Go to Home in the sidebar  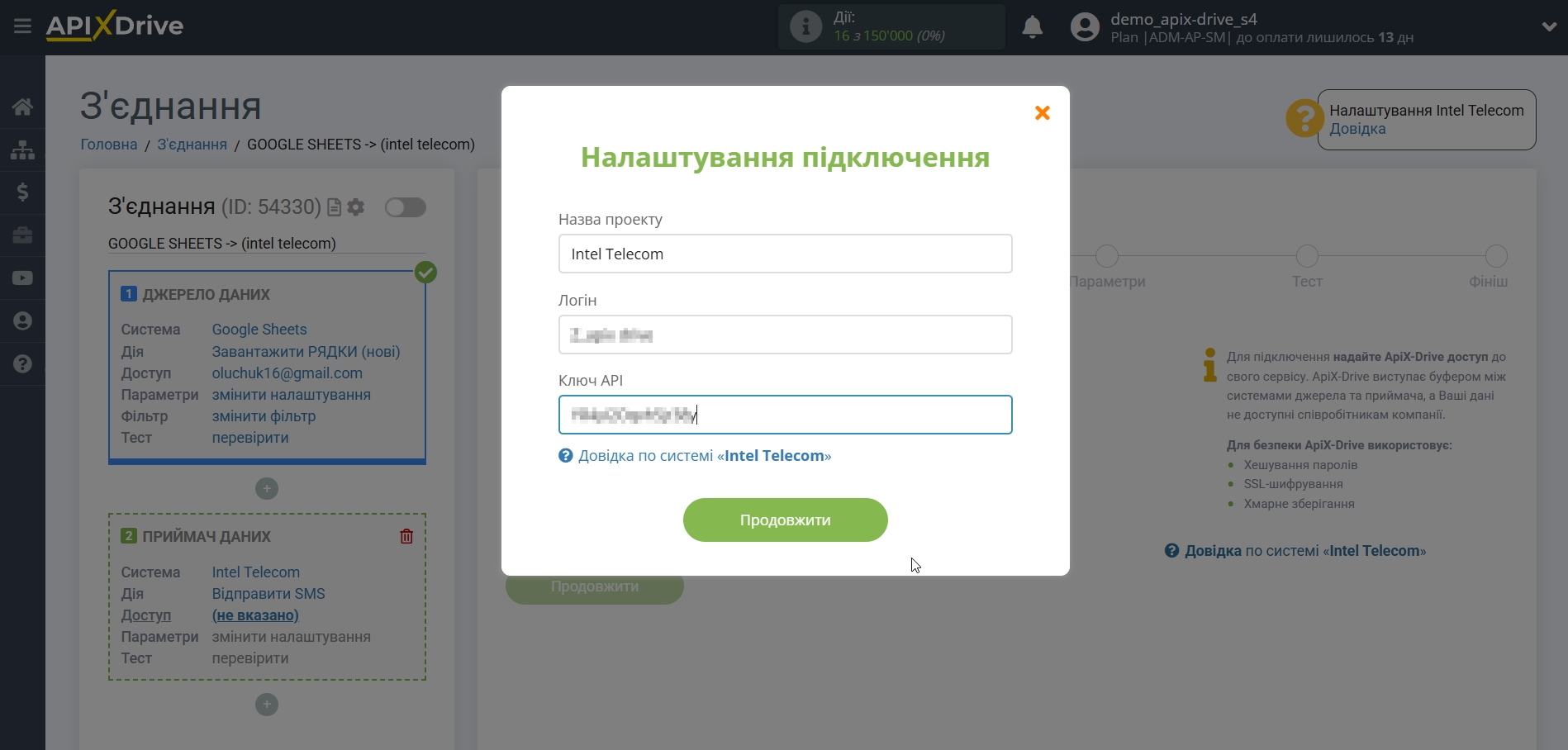coord(22,107)
